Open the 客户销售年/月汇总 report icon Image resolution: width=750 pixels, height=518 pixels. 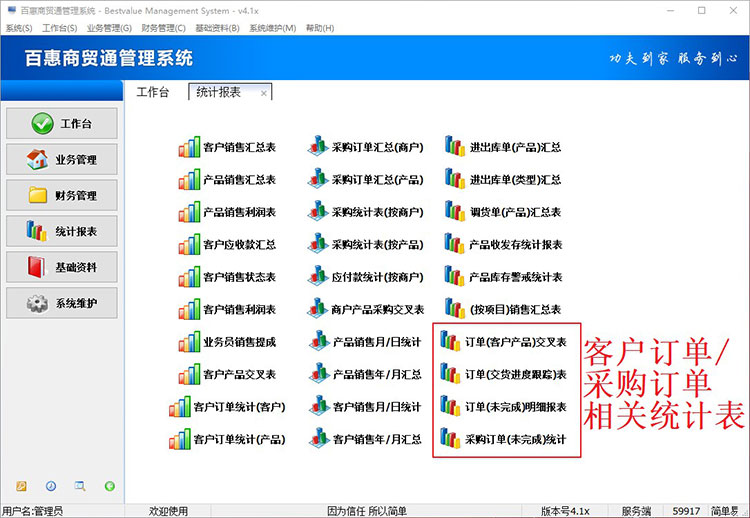coord(320,439)
